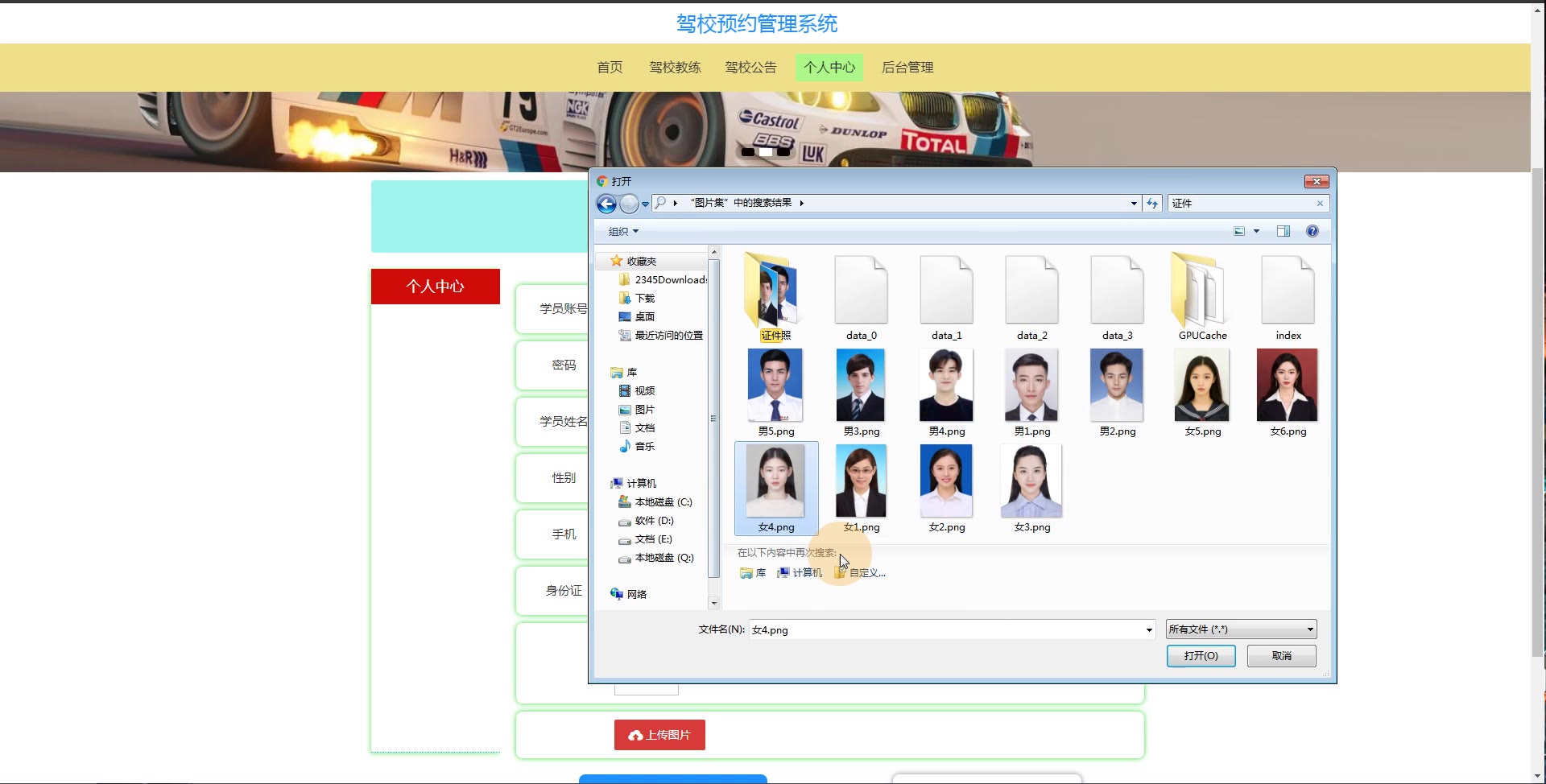Click the back navigation arrow in dialog

(x=606, y=204)
